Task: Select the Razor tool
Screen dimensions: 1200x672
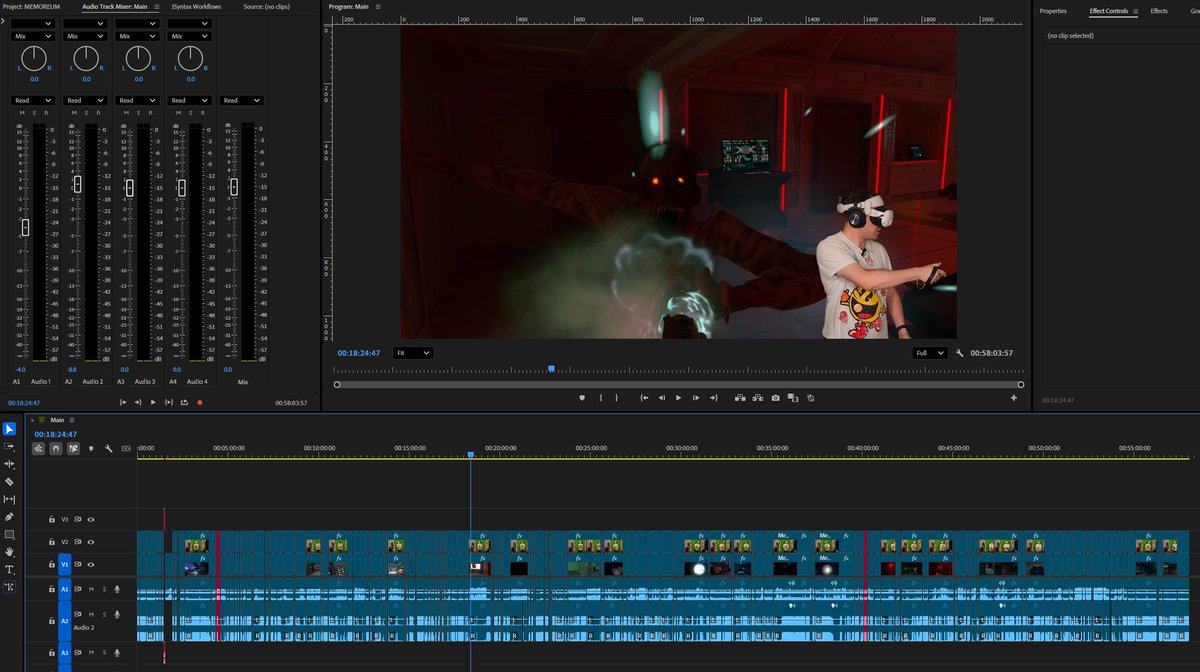Action: click(x=10, y=481)
